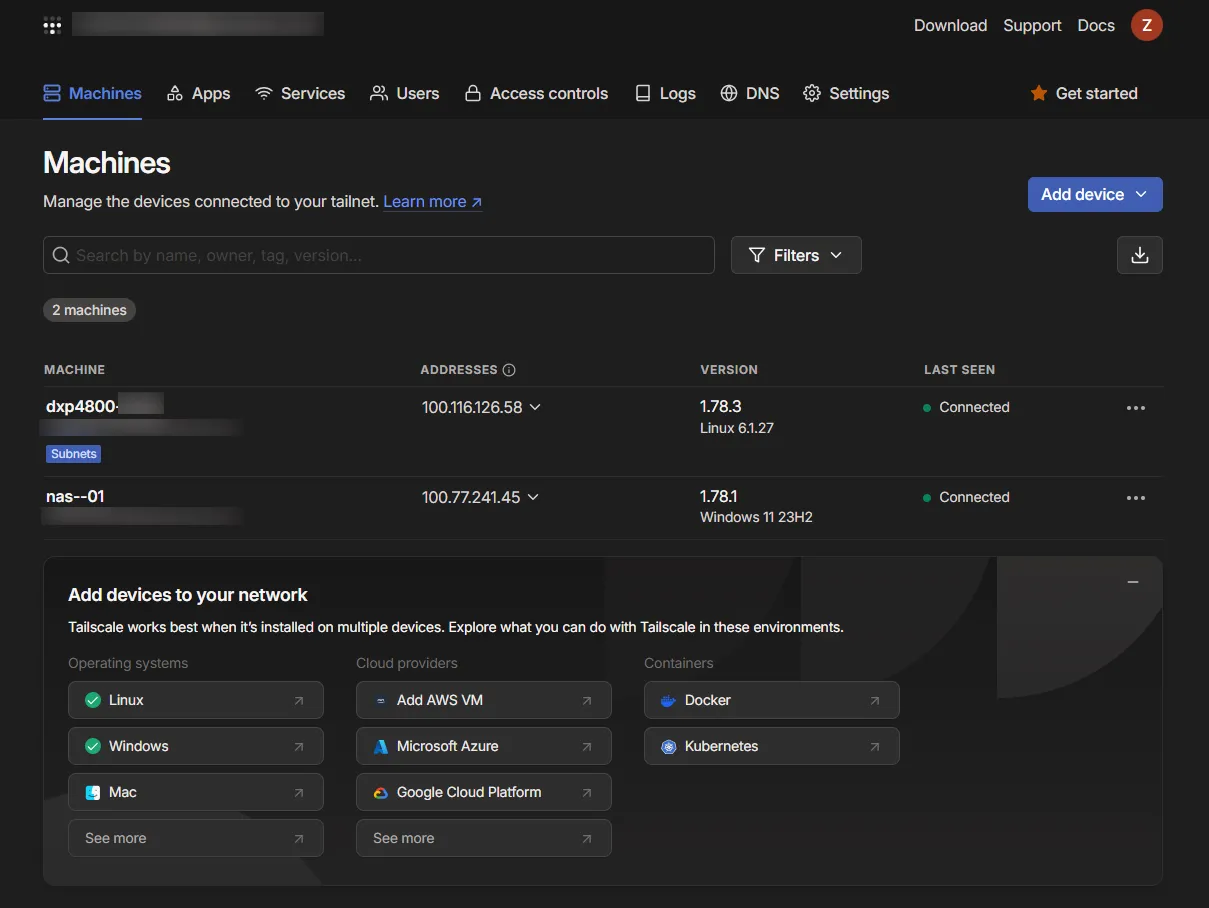
Task: Switch to the Access controls tab
Action: point(536,93)
